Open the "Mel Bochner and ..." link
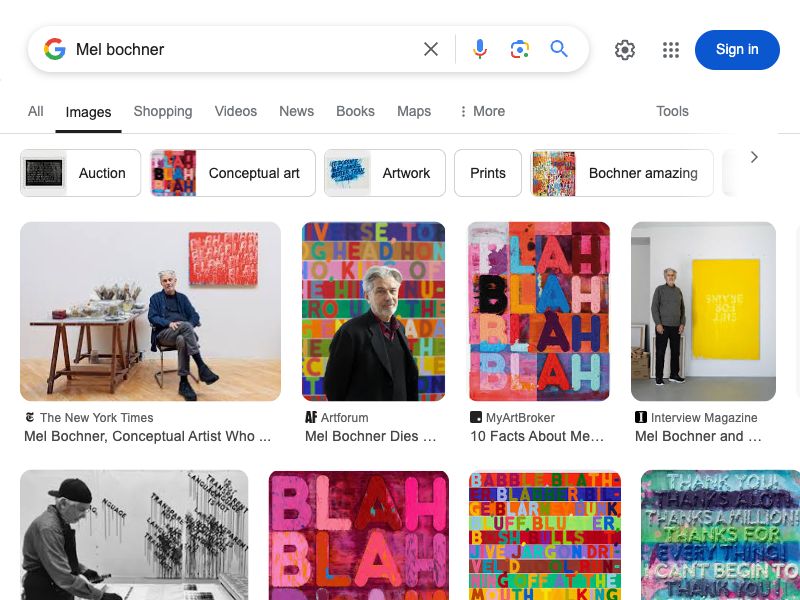The height and width of the screenshot is (600, 800). click(x=698, y=436)
